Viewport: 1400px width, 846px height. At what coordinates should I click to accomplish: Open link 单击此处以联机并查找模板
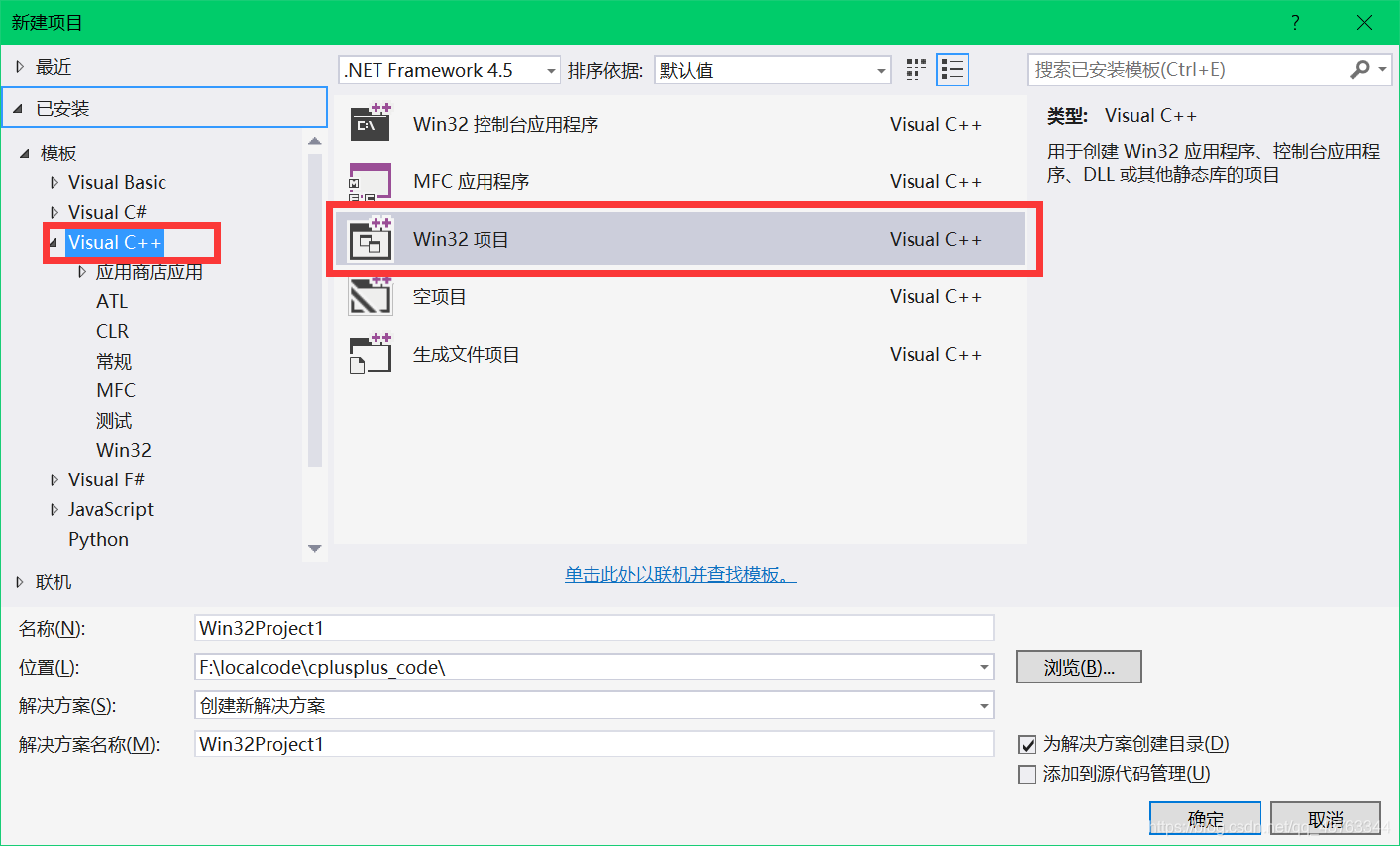click(681, 574)
